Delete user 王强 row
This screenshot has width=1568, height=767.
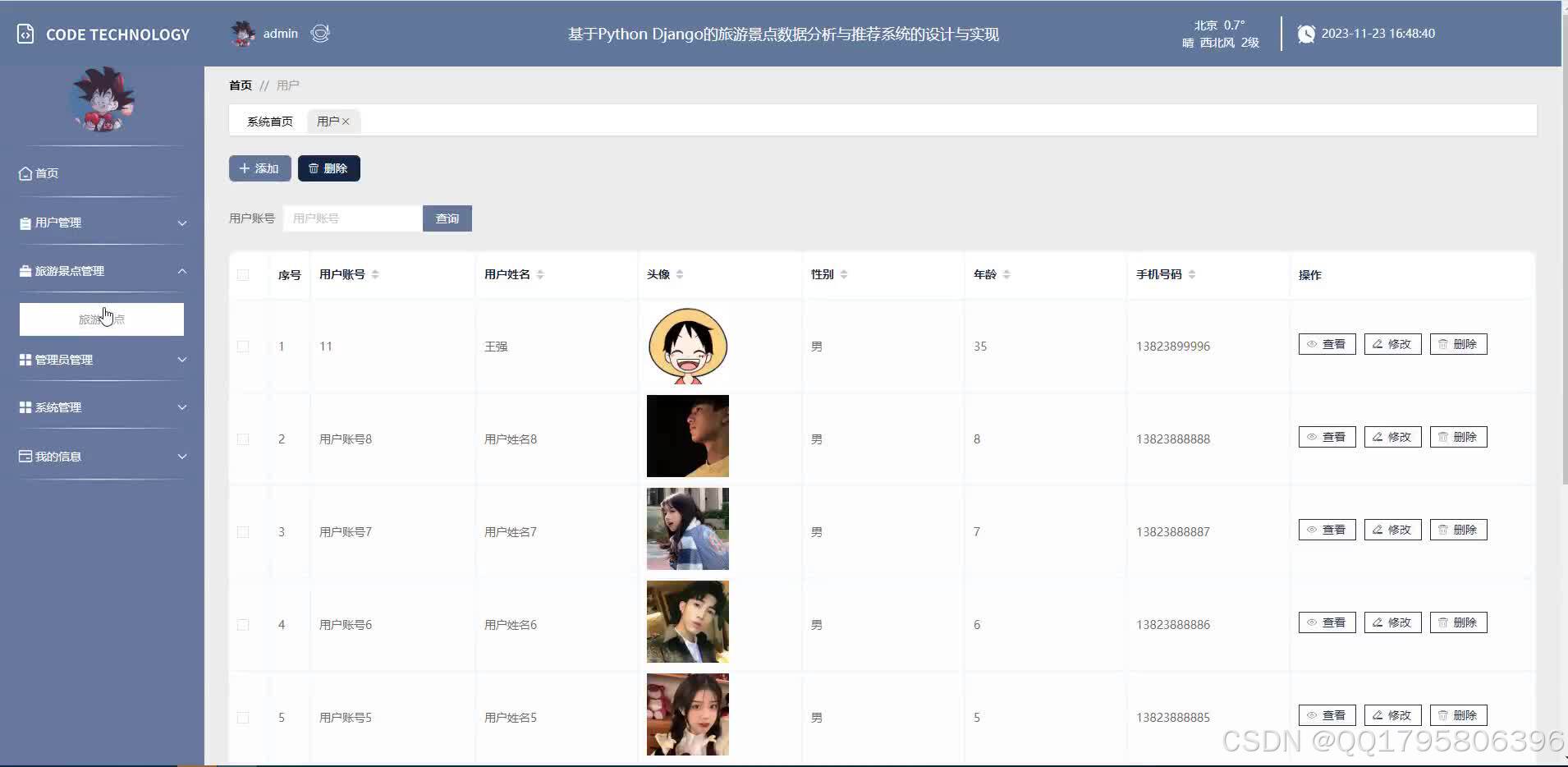pos(1458,344)
